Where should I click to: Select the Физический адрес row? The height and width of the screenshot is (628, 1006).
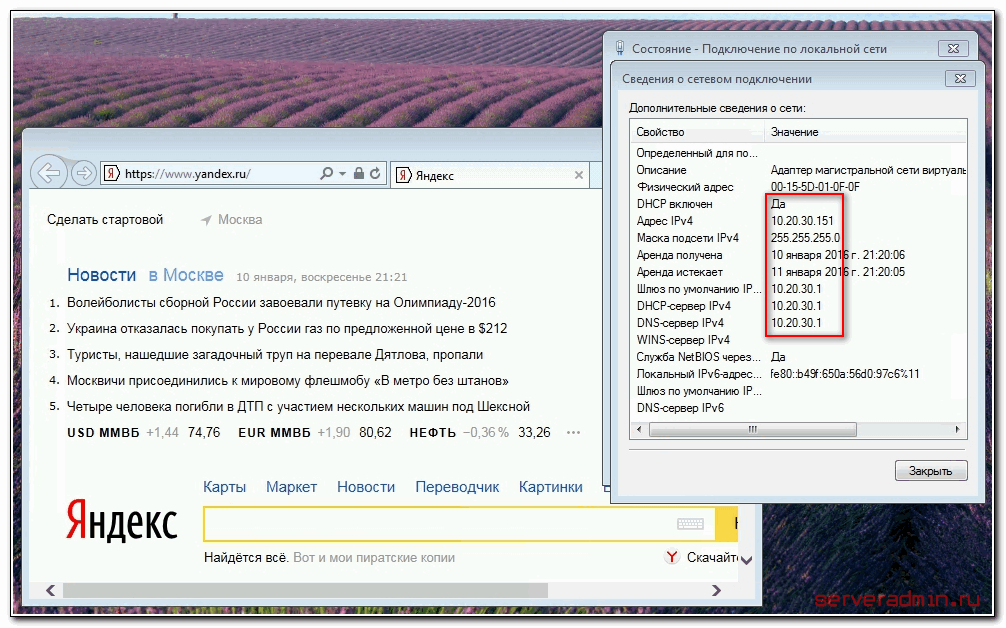tap(799, 187)
